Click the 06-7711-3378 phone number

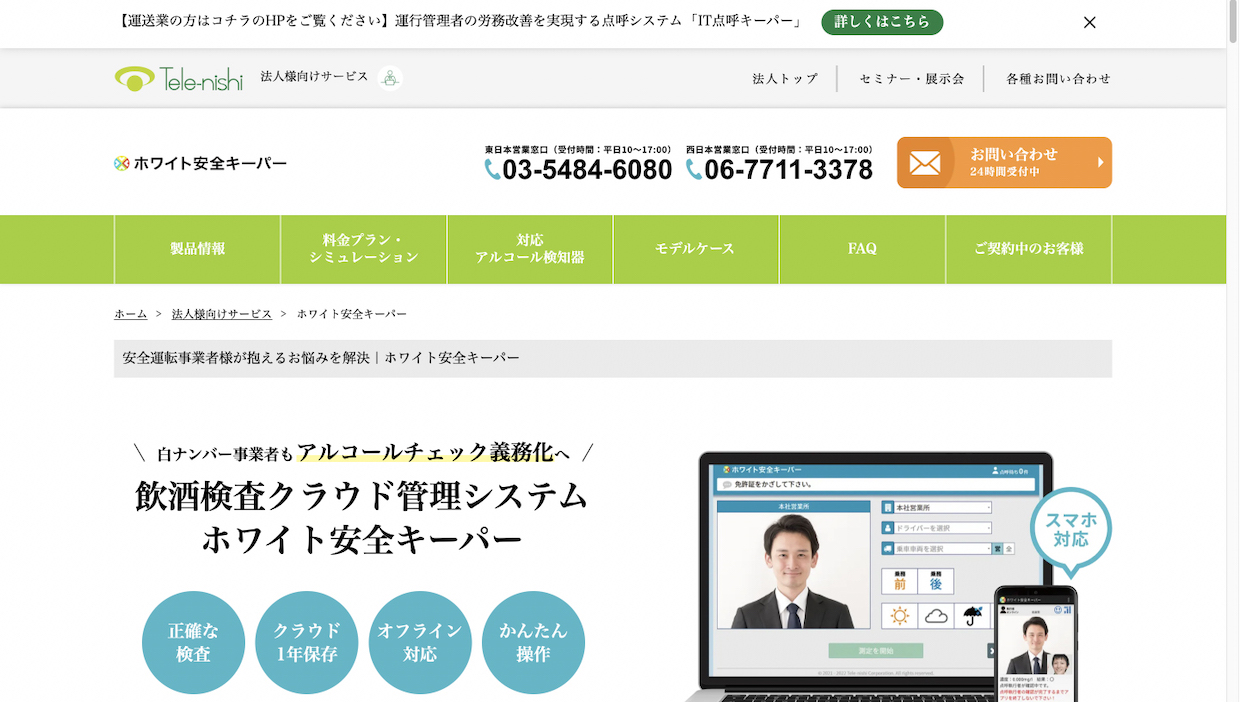[789, 170]
